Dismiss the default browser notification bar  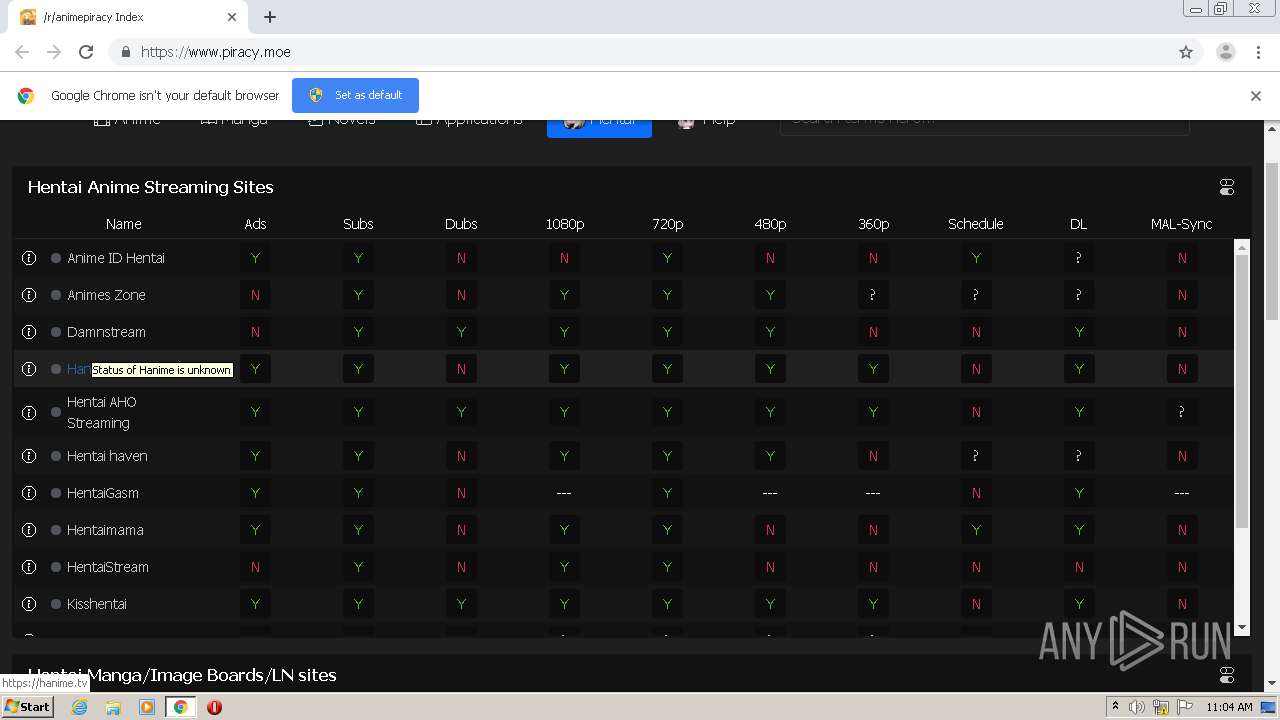(1256, 96)
